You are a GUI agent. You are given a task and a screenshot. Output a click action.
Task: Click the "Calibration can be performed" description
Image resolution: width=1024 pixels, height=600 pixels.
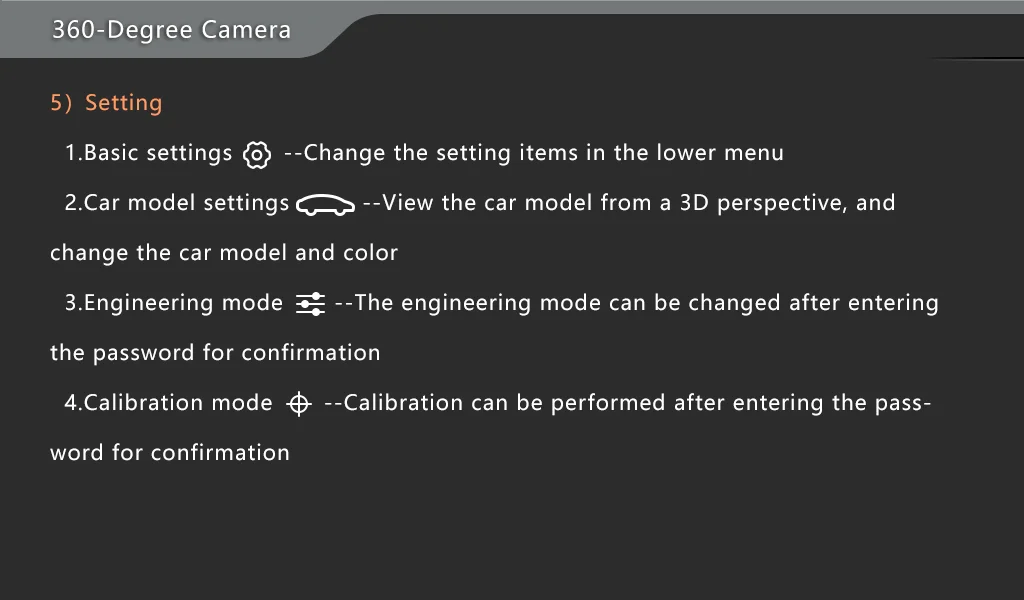(x=627, y=403)
